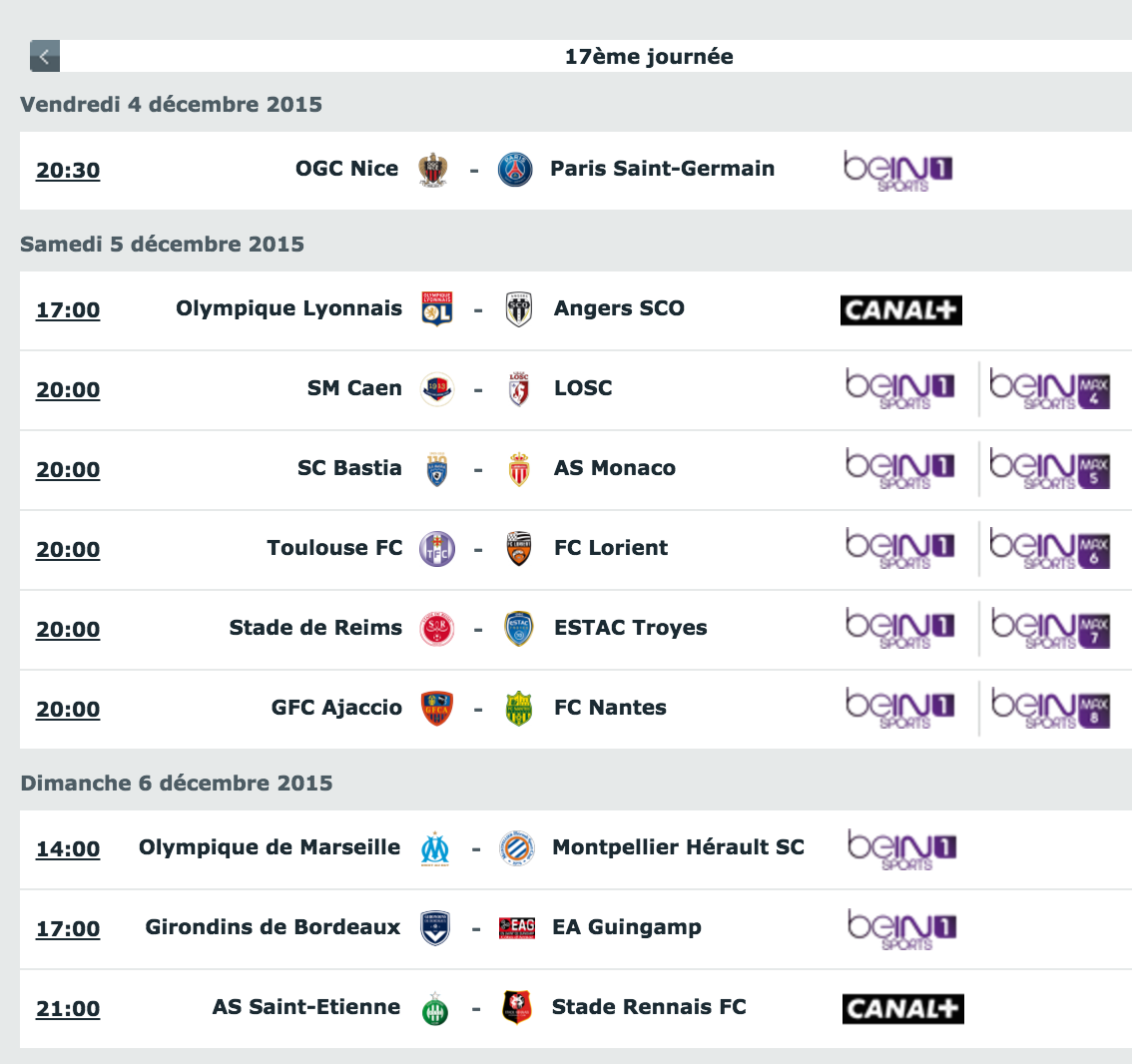Screen dimensions: 1132x1064
Task: Open 14:00 Marseille match time link
Action: tap(68, 849)
